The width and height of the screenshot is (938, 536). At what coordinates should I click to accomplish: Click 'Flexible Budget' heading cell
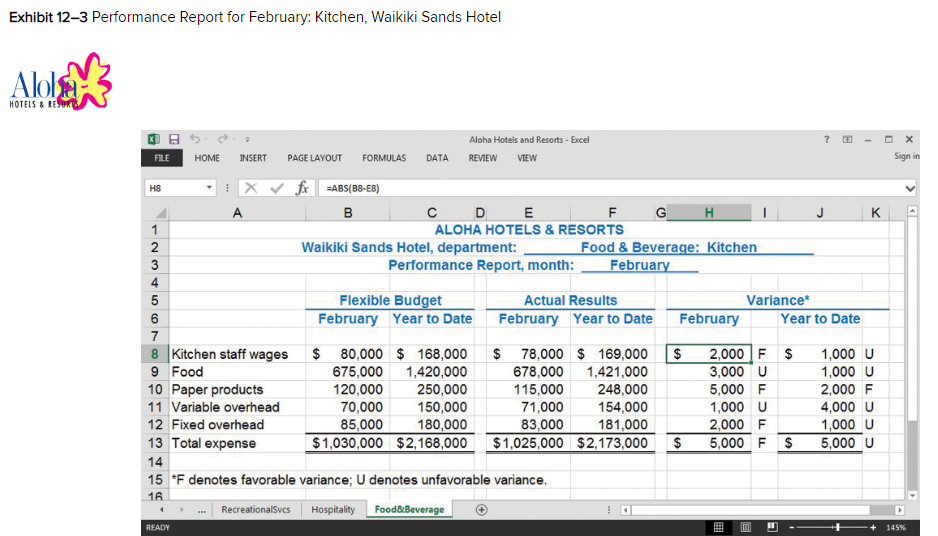(390, 300)
